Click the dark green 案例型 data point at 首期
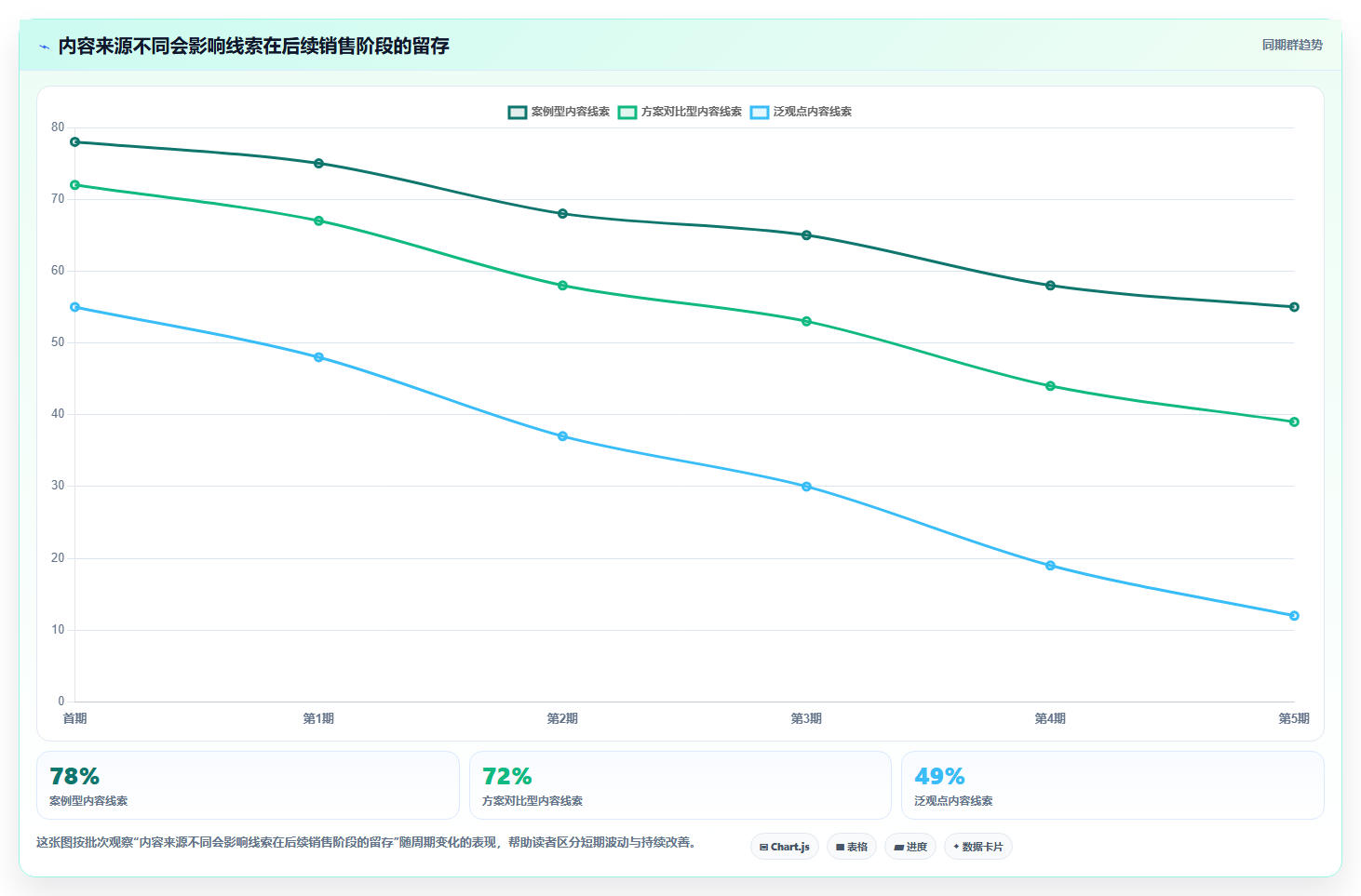The height and width of the screenshot is (896, 1361). point(74,142)
